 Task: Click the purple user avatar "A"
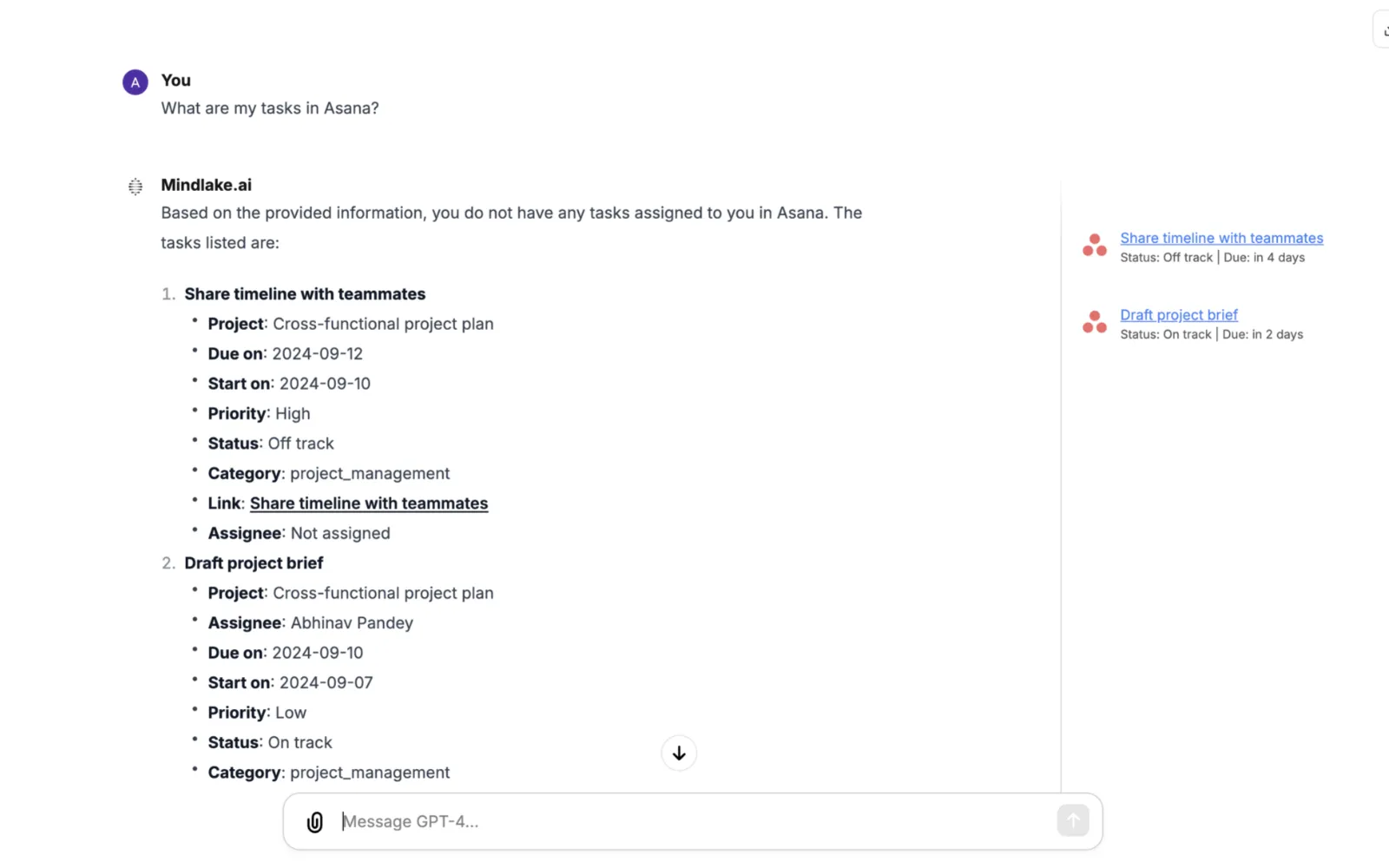pos(135,82)
